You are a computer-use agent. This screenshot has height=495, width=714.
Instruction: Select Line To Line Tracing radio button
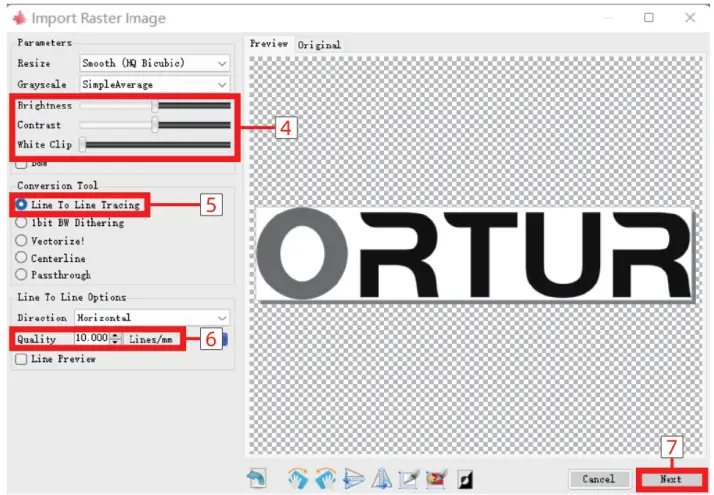(x=21, y=204)
